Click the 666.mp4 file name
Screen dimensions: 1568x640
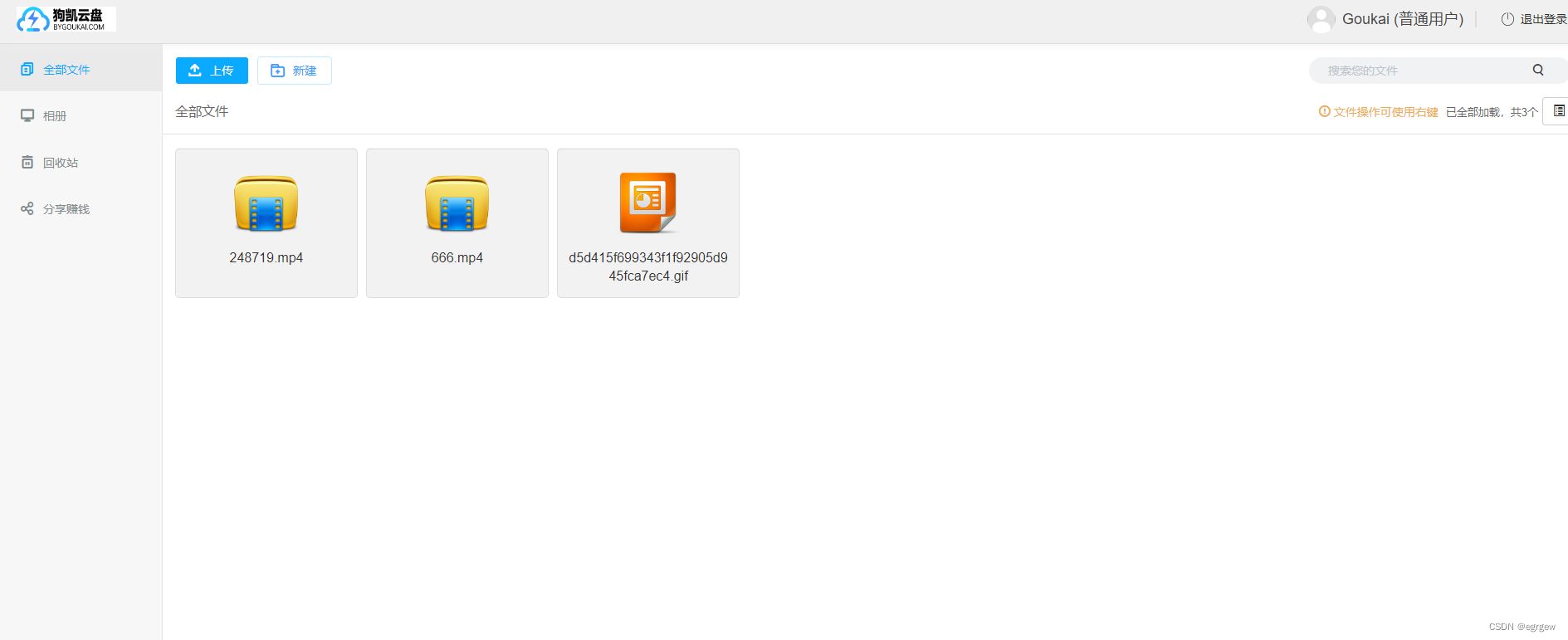click(457, 258)
